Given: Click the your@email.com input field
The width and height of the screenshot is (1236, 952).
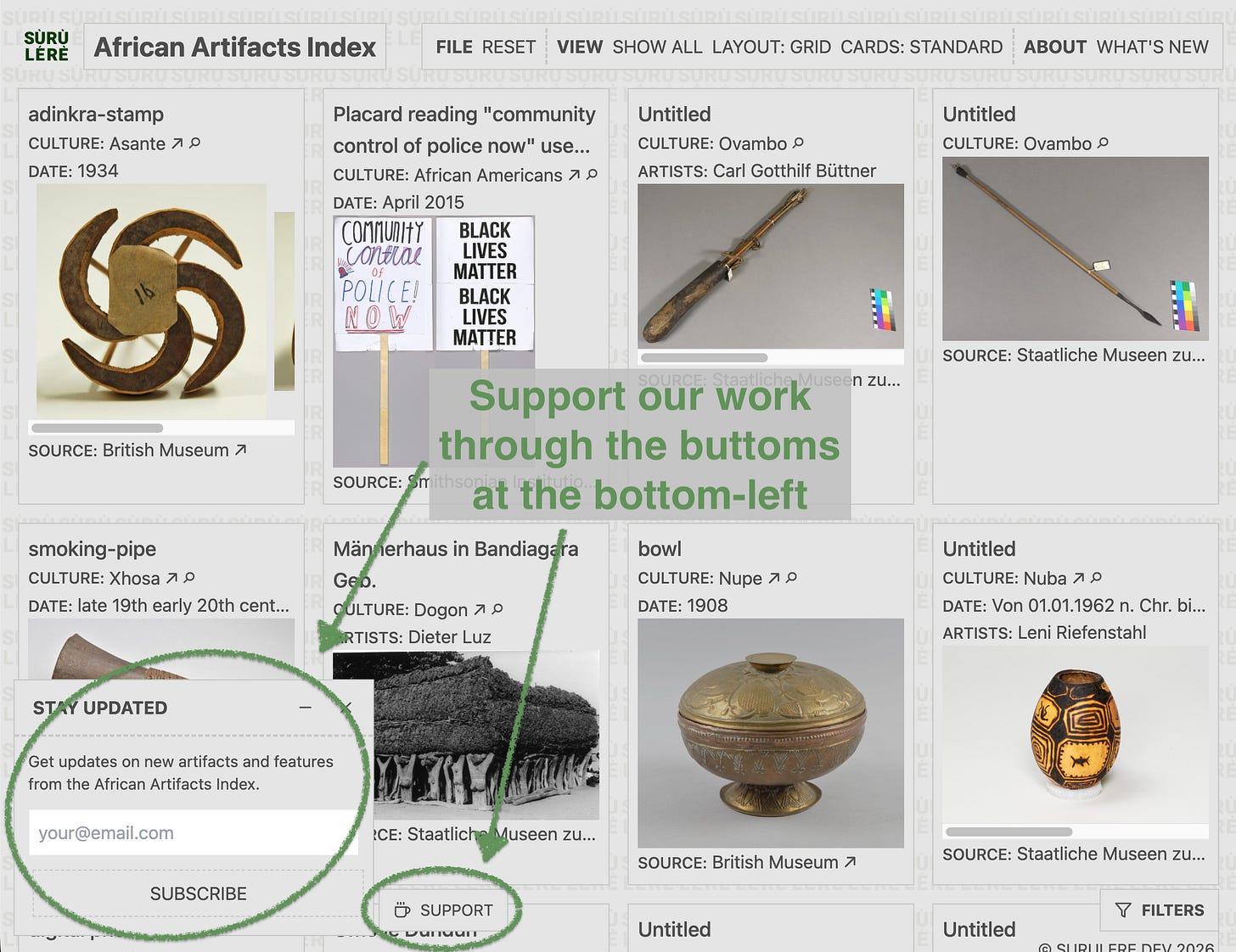Looking at the screenshot, I should (x=194, y=832).
